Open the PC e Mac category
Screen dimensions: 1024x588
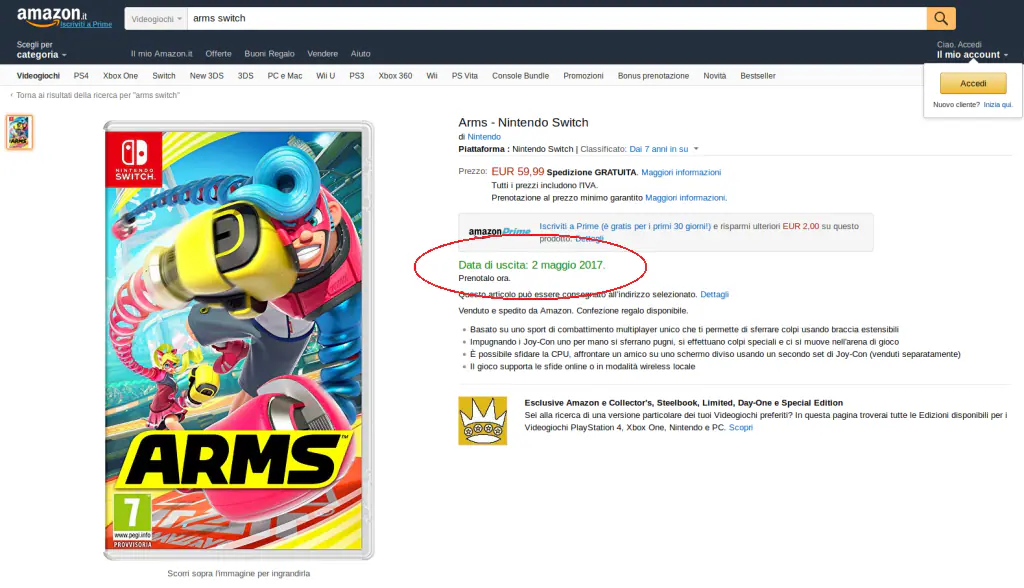(x=285, y=76)
